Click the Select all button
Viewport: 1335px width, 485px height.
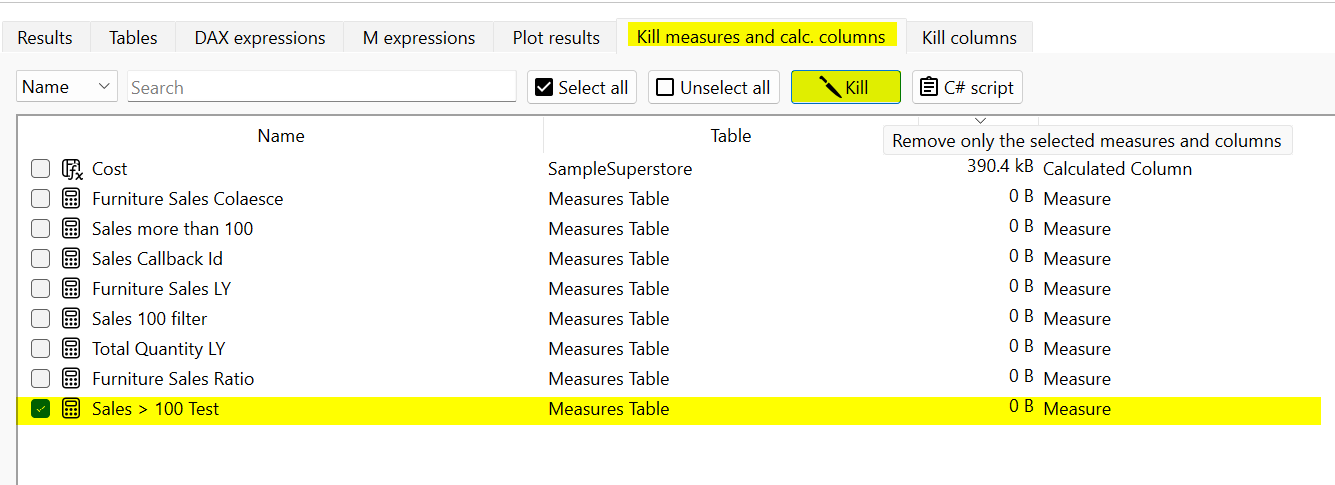582,87
